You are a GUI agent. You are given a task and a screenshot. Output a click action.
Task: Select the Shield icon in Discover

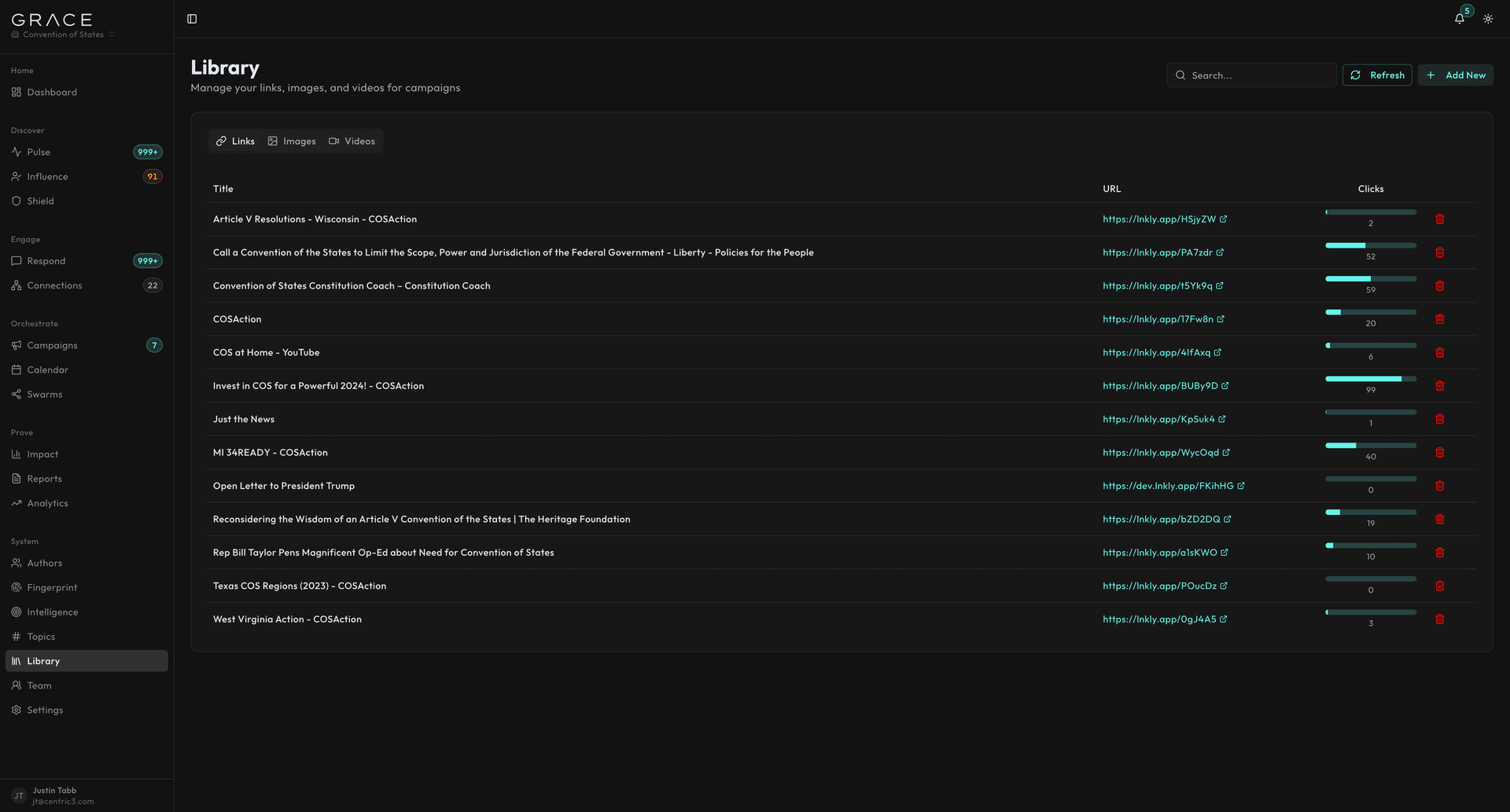(17, 200)
